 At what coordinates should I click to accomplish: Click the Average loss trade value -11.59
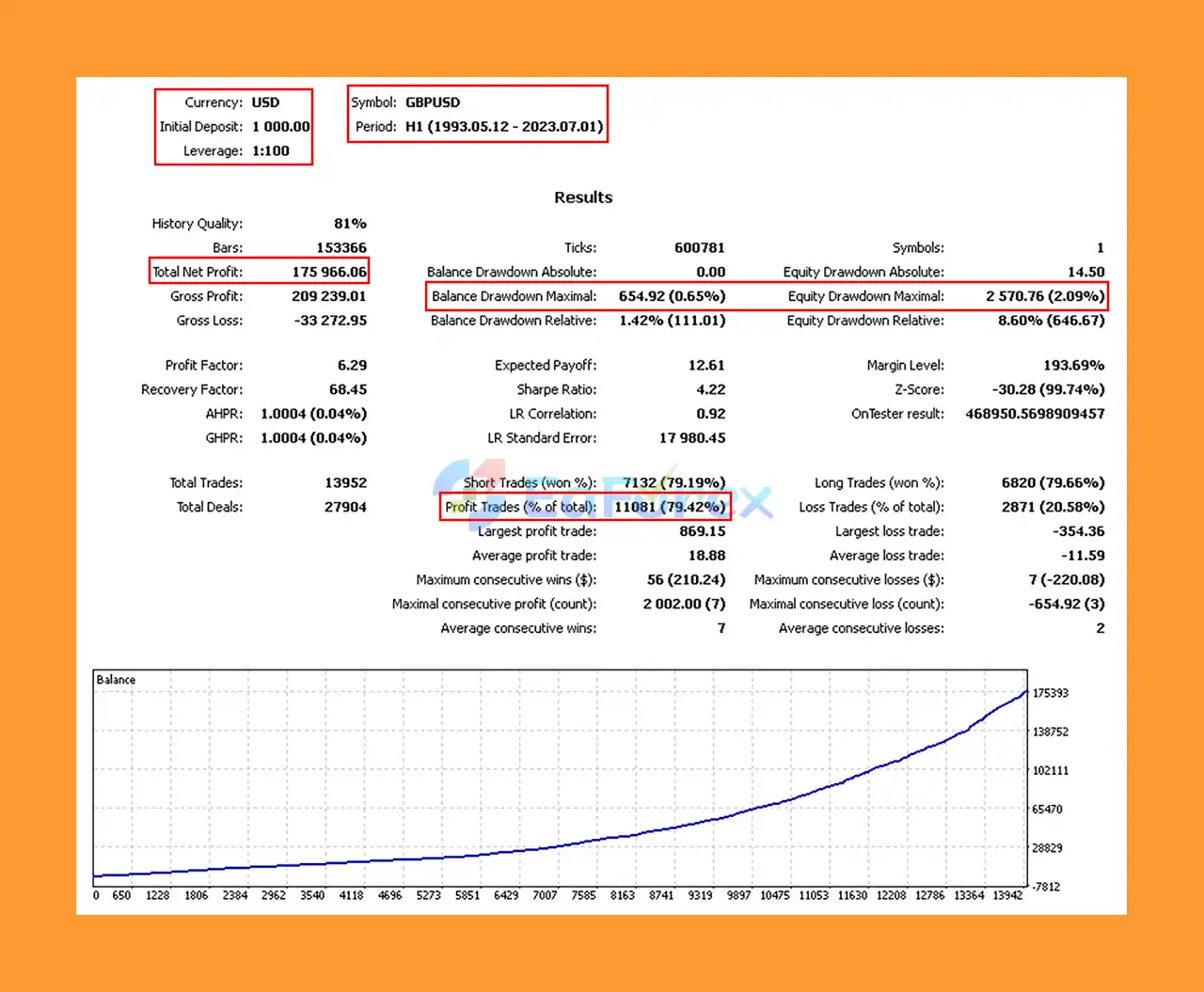point(1083,556)
